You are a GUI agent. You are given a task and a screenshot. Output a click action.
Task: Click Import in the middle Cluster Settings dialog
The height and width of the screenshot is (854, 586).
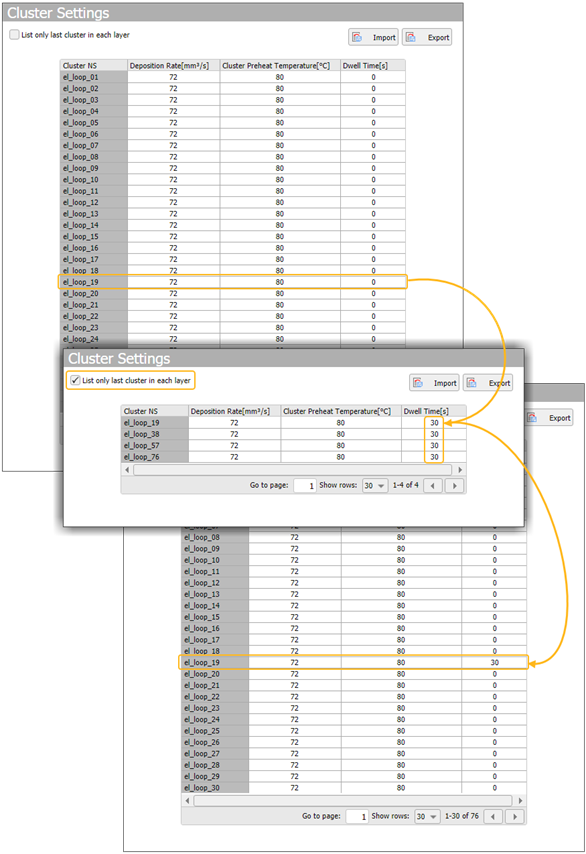click(x=434, y=382)
